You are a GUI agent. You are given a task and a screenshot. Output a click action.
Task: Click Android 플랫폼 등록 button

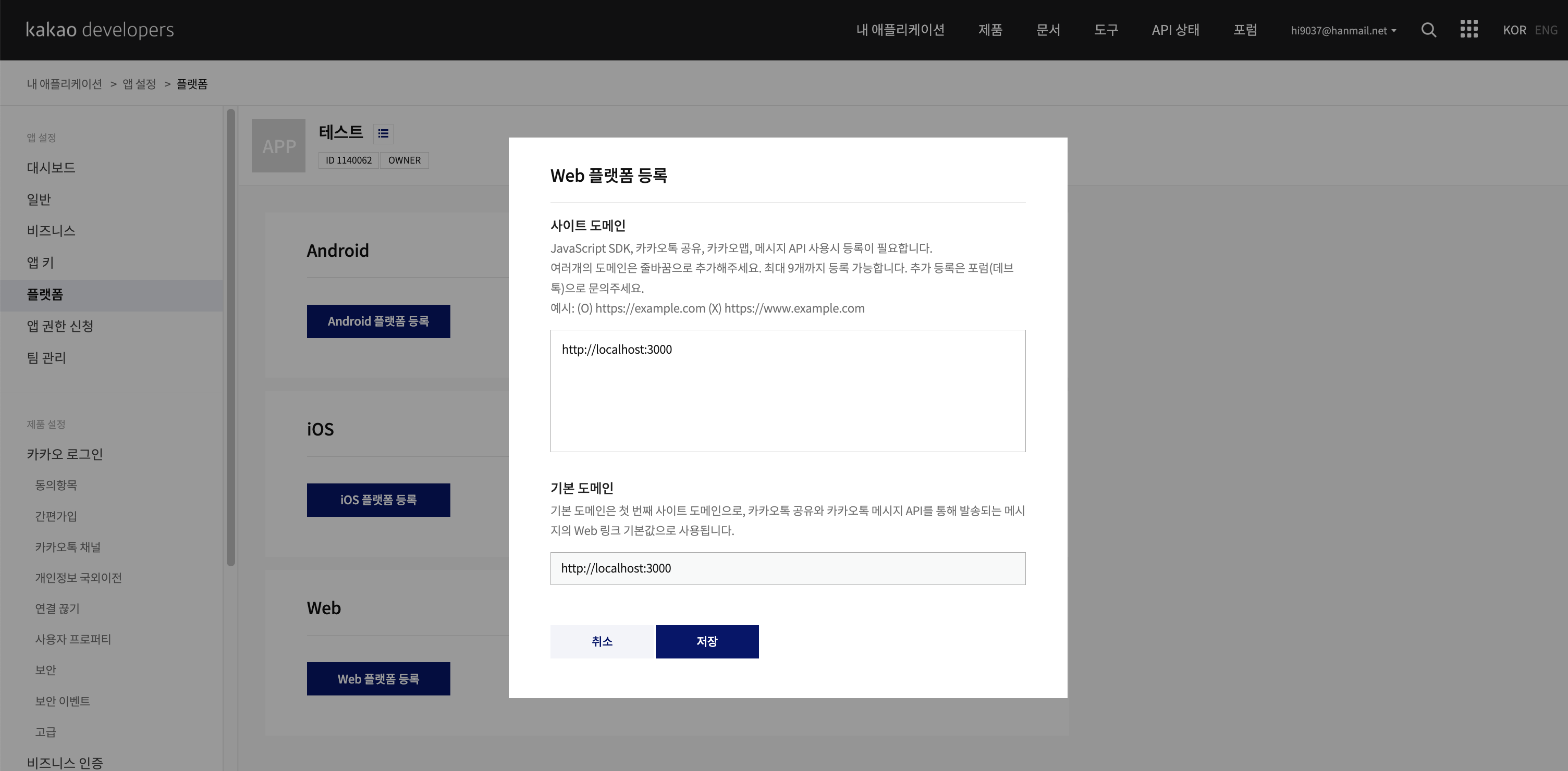pos(378,321)
